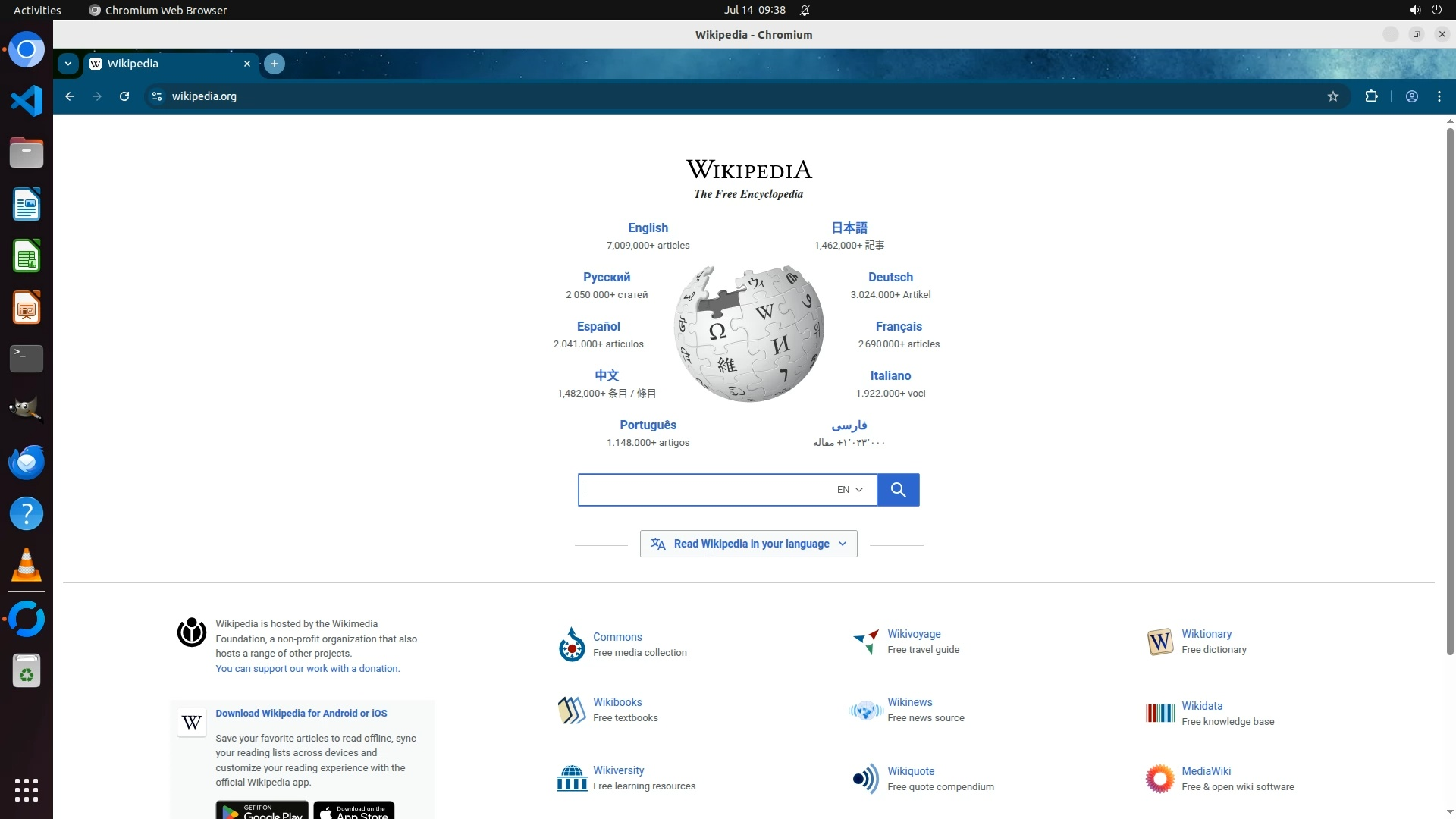
Task: Expand the EN search language selector
Action: 849,490
